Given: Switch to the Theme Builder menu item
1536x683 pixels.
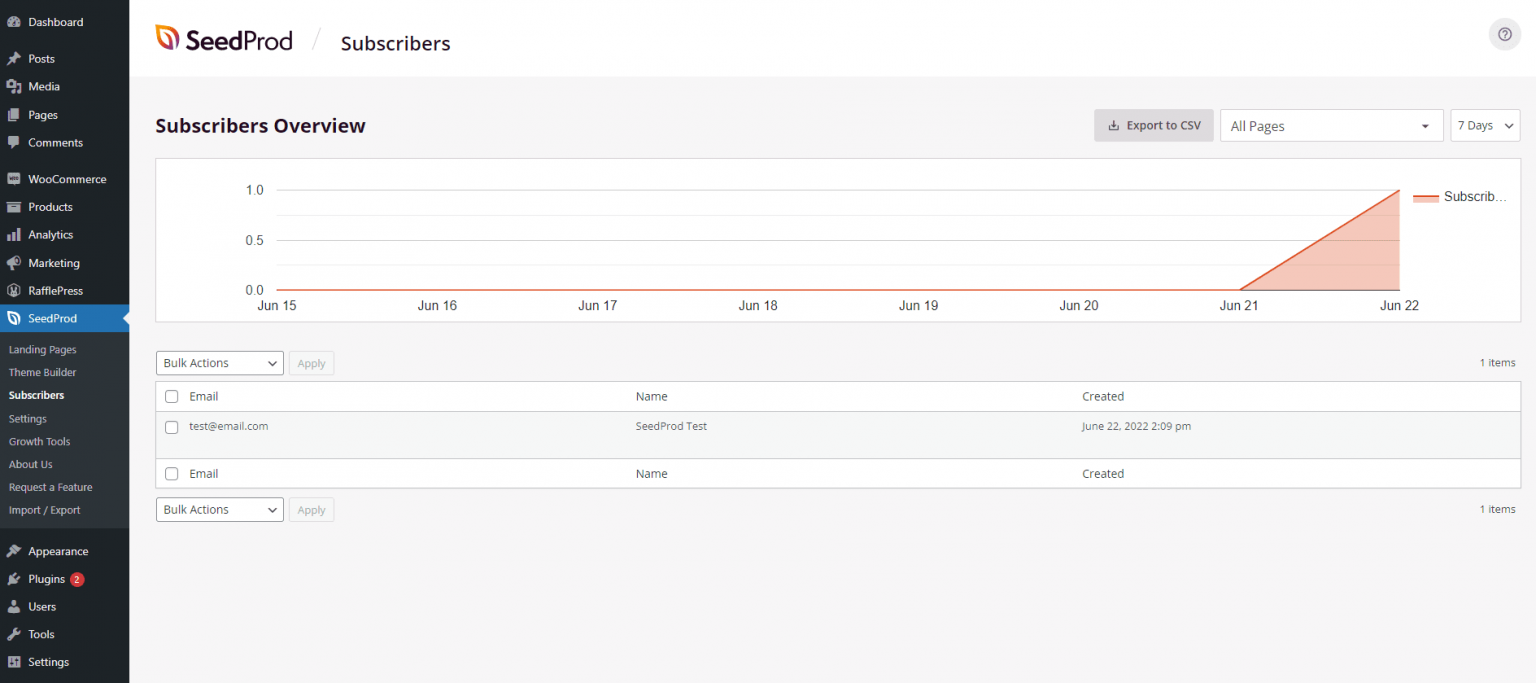Looking at the screenshot, I should click(x=42, y=372).
